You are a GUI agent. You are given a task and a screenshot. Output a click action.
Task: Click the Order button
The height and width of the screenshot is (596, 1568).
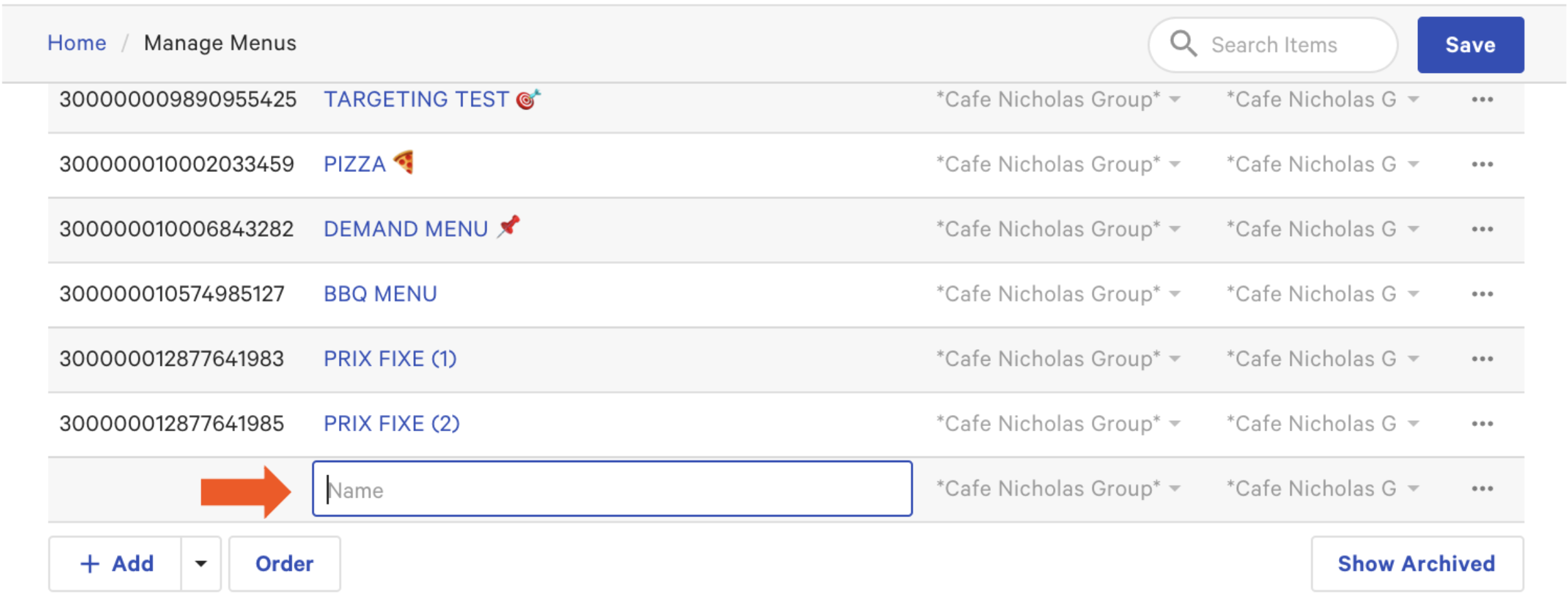click(284, 563)
